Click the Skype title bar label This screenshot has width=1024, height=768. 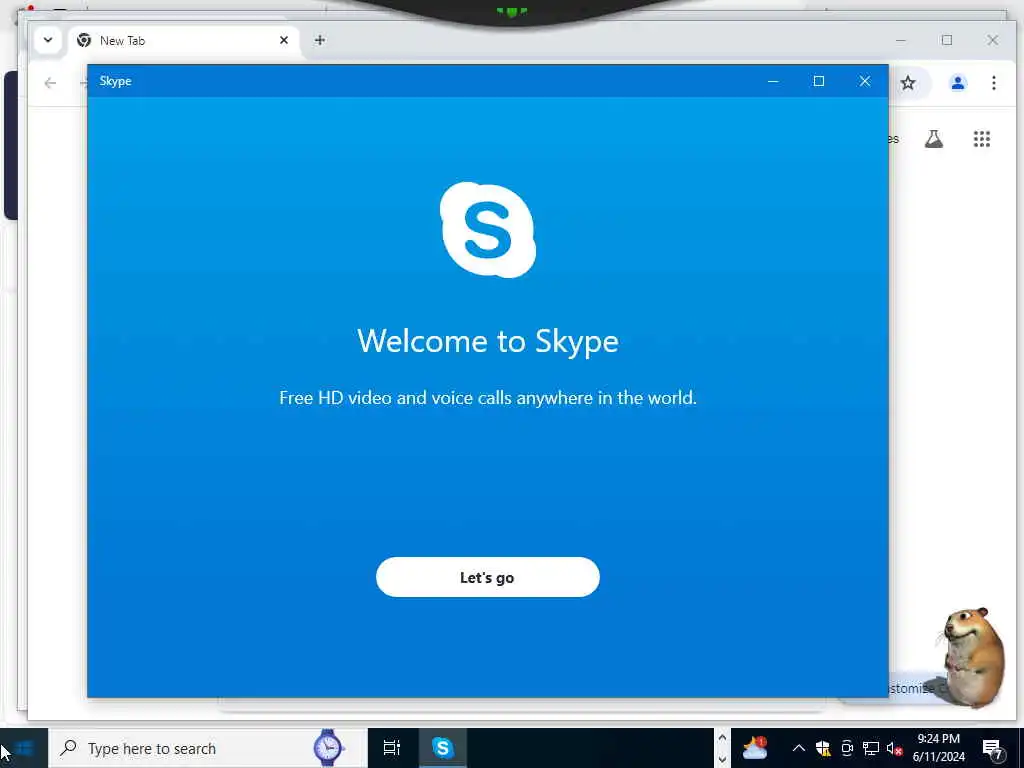click(116, 81)
